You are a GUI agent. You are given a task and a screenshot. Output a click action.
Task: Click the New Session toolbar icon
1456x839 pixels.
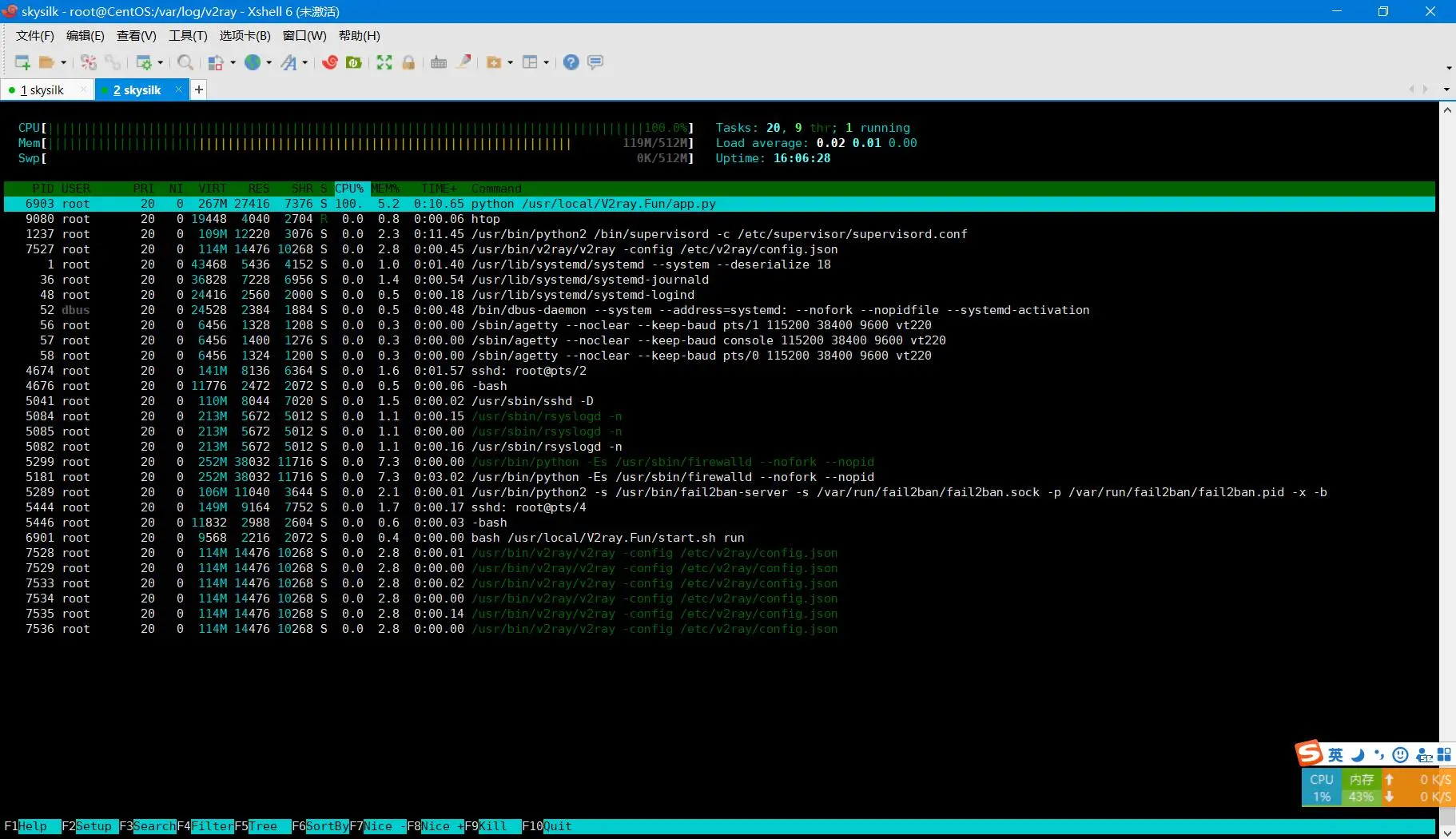coord(22,62)
